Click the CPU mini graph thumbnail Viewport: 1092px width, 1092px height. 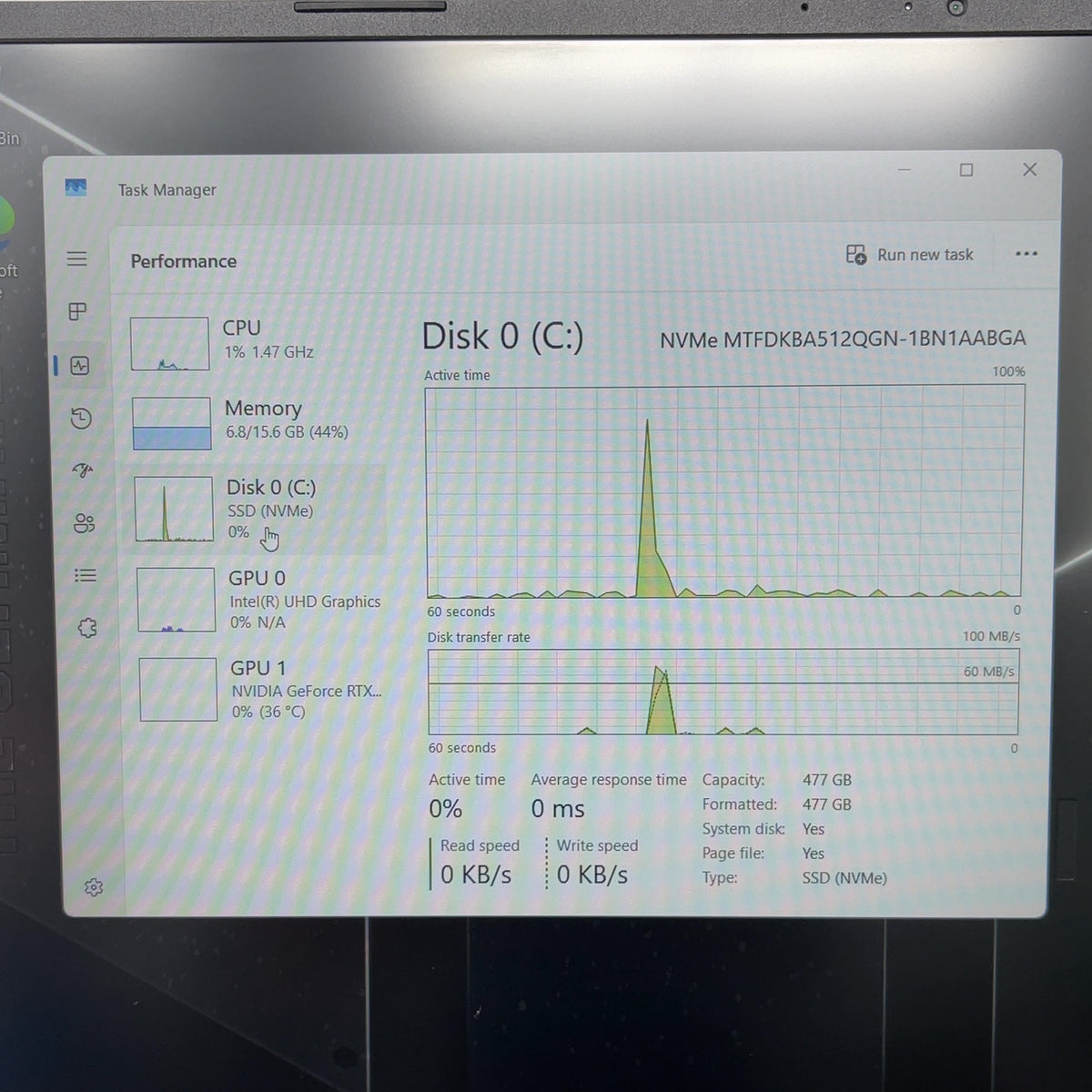point(170,344)
